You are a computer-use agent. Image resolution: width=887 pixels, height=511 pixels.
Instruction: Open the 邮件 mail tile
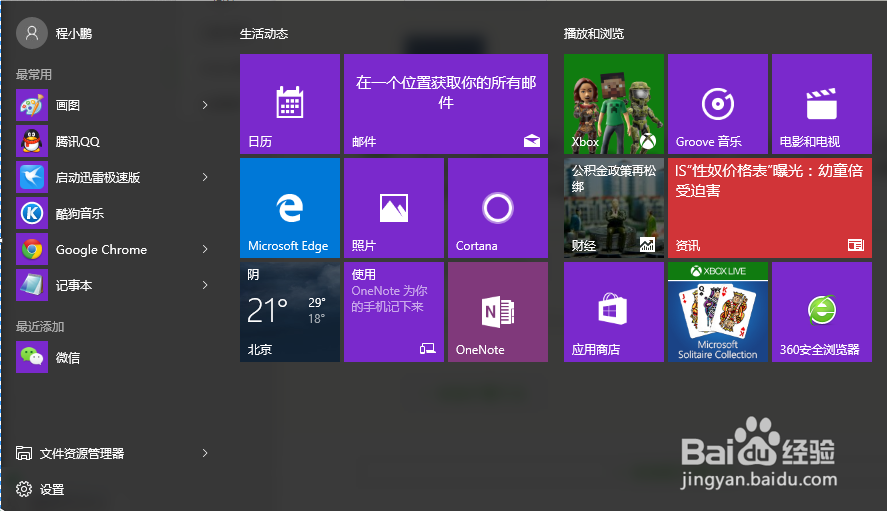[x=446, y=104]
